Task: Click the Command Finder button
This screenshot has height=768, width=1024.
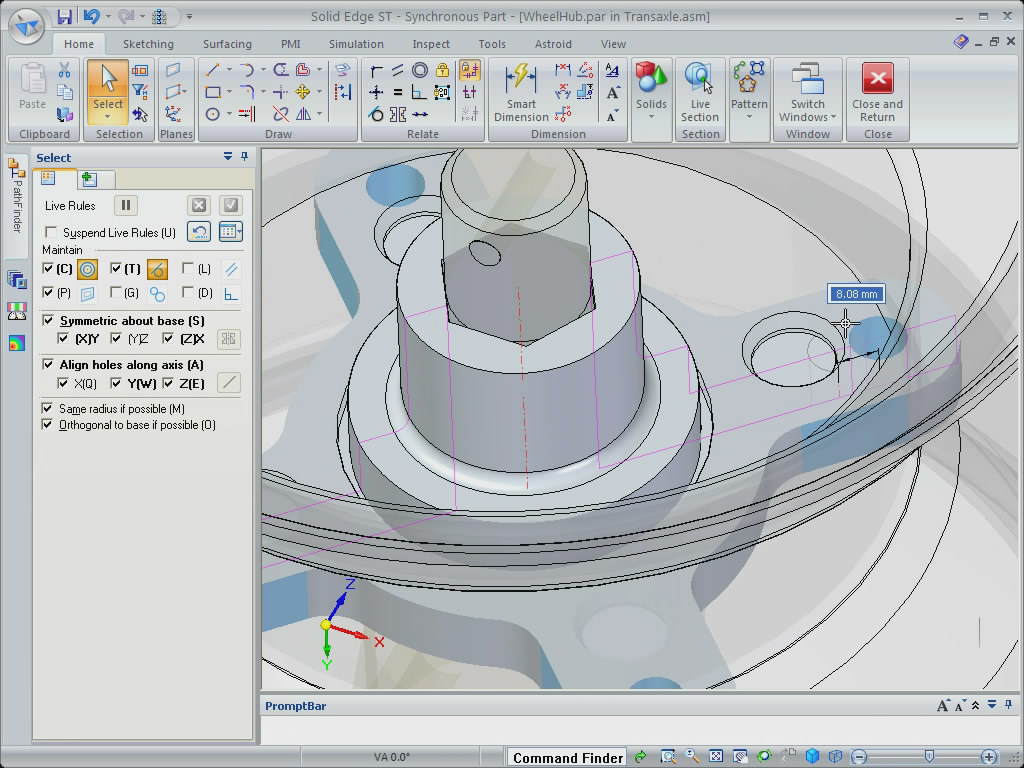Action: pos(567,758)
